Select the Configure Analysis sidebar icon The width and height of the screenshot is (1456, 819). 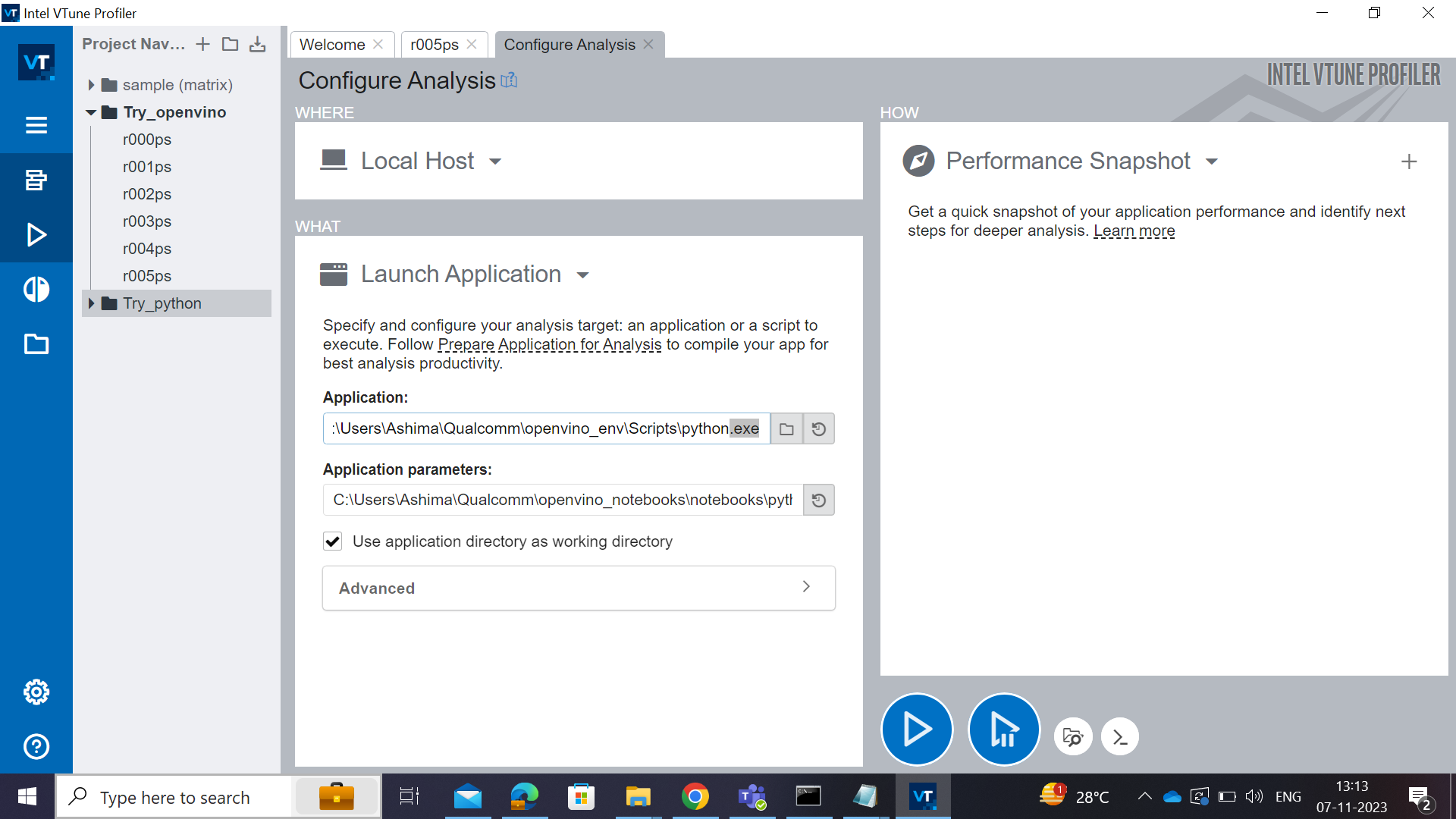point(36,180)
